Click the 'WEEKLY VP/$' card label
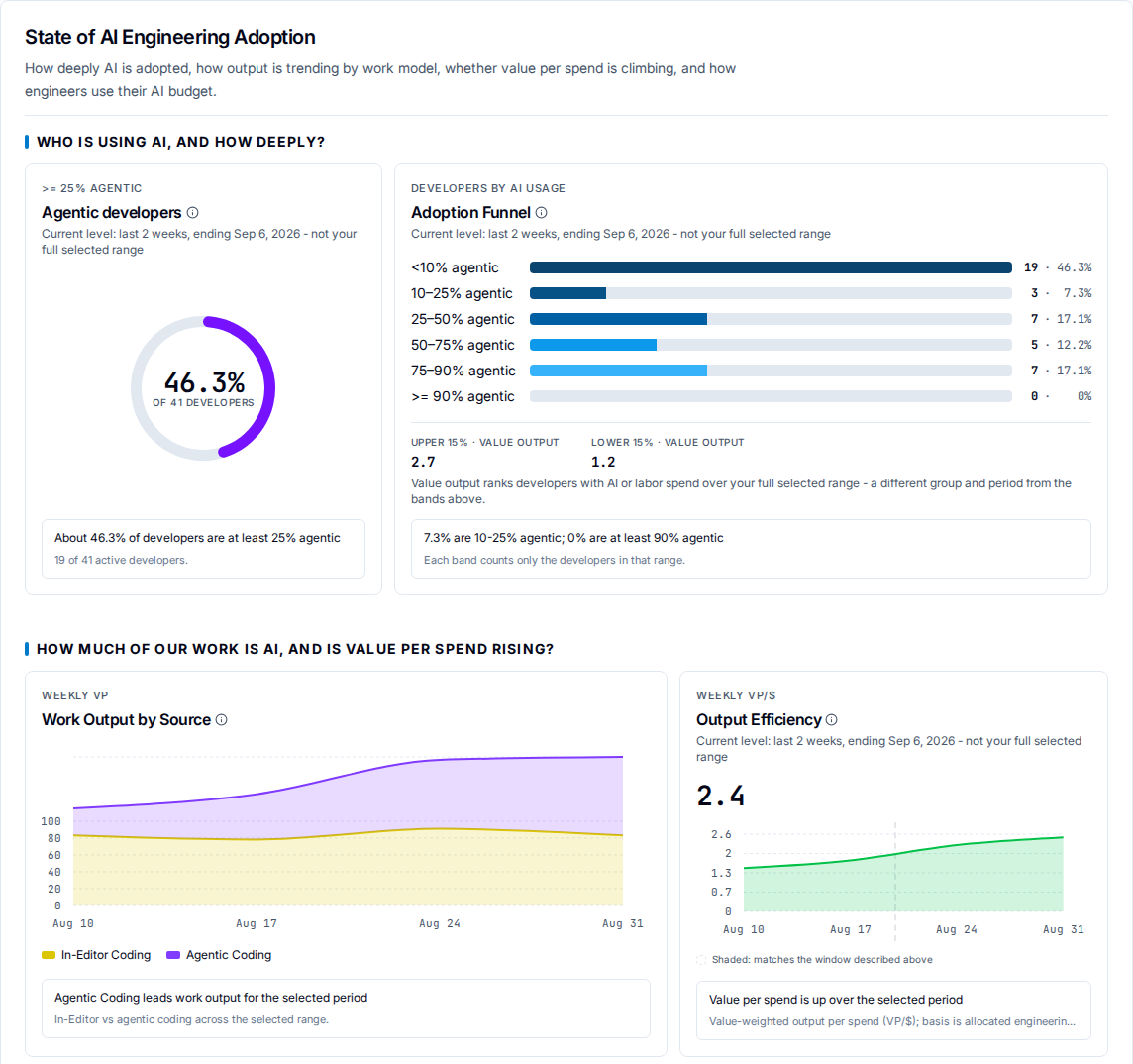The height and width of the screenshot is (1064, 1133). (736, 695)
